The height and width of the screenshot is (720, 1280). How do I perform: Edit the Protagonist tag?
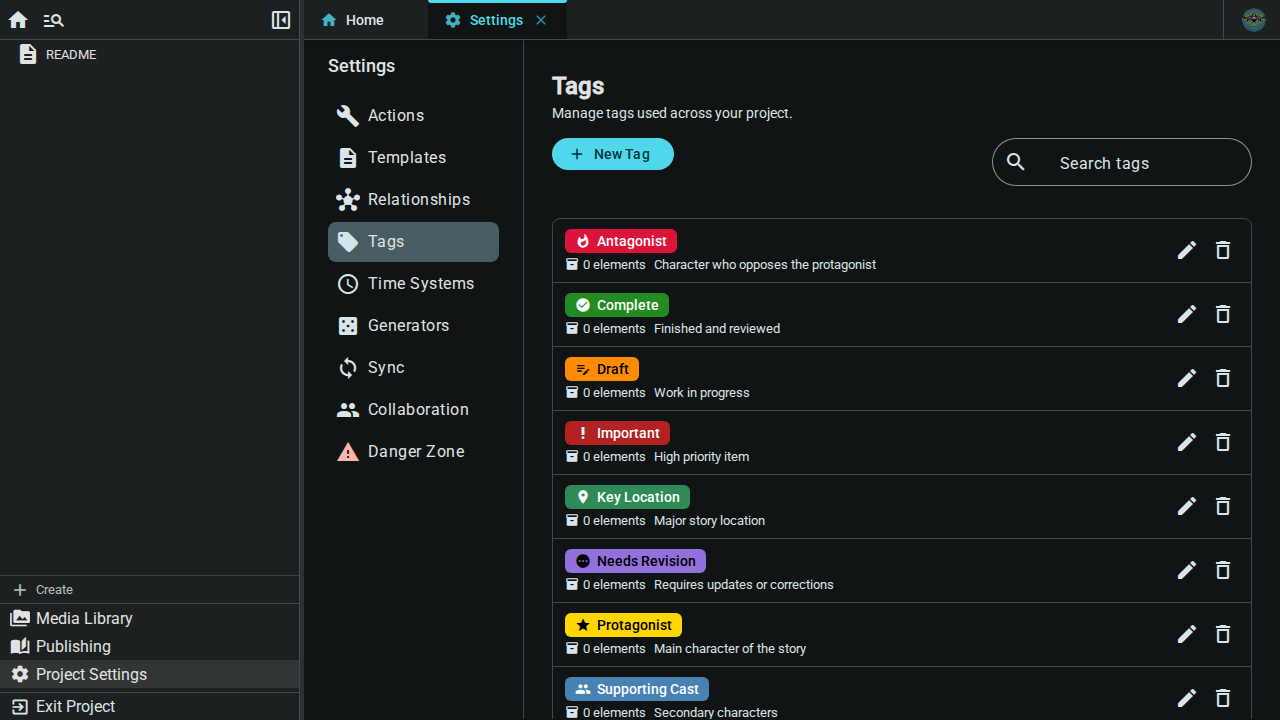tap(1187, 634)
